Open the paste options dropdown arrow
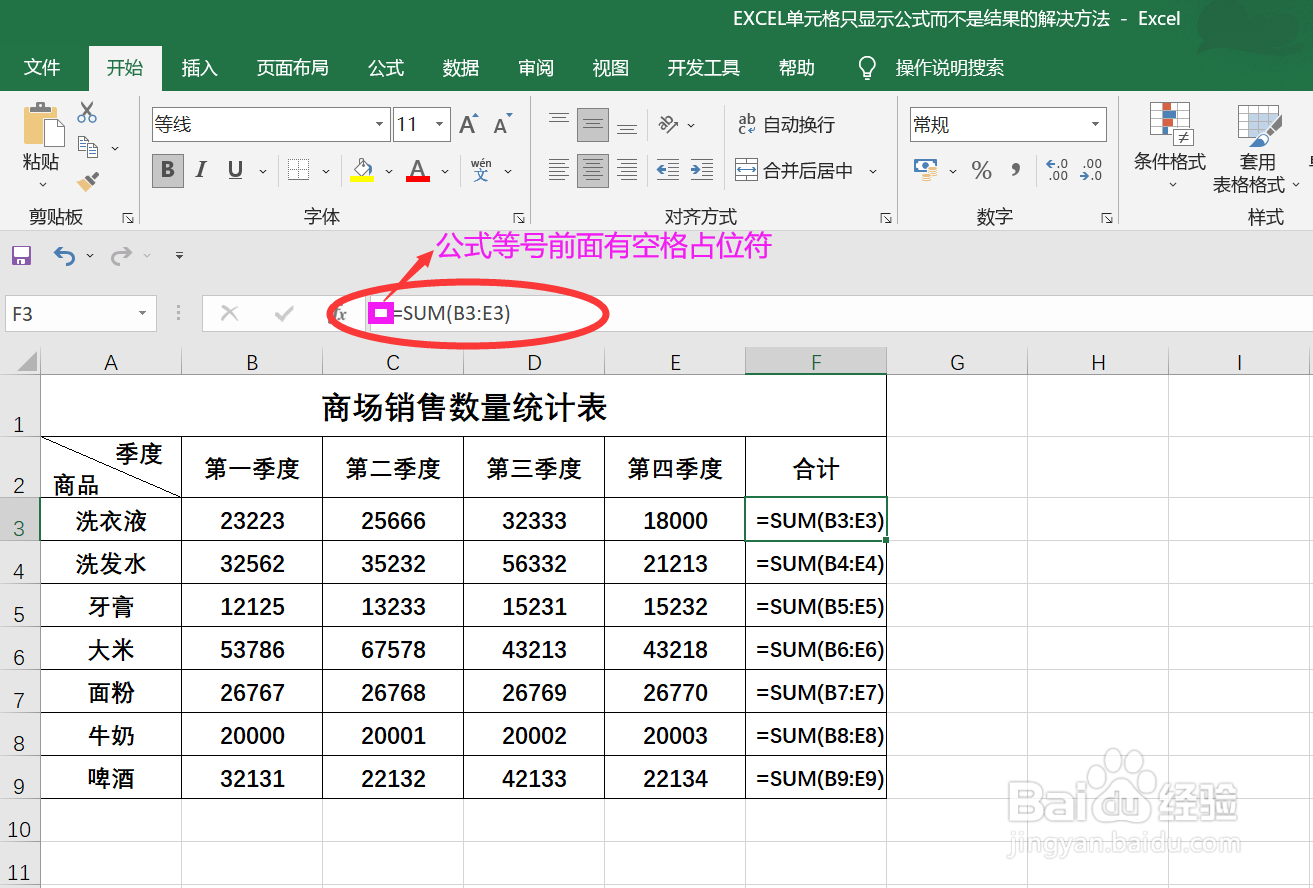 pos(42,184)
